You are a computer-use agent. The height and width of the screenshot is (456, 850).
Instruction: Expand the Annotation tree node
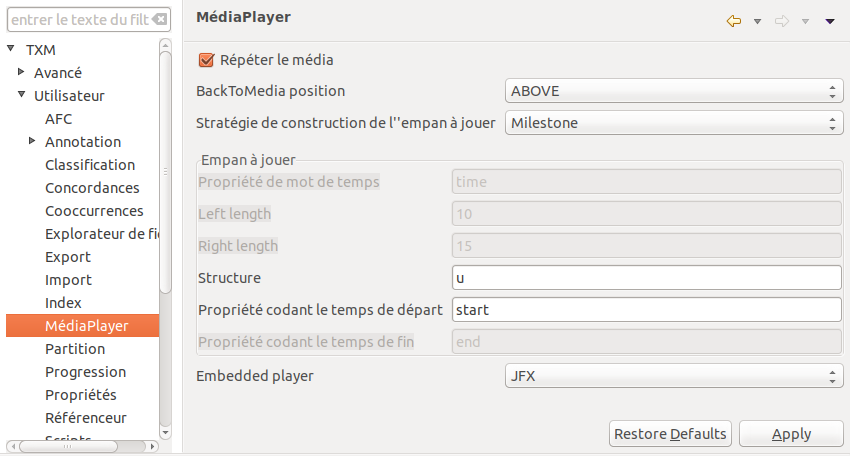(33, 141)
